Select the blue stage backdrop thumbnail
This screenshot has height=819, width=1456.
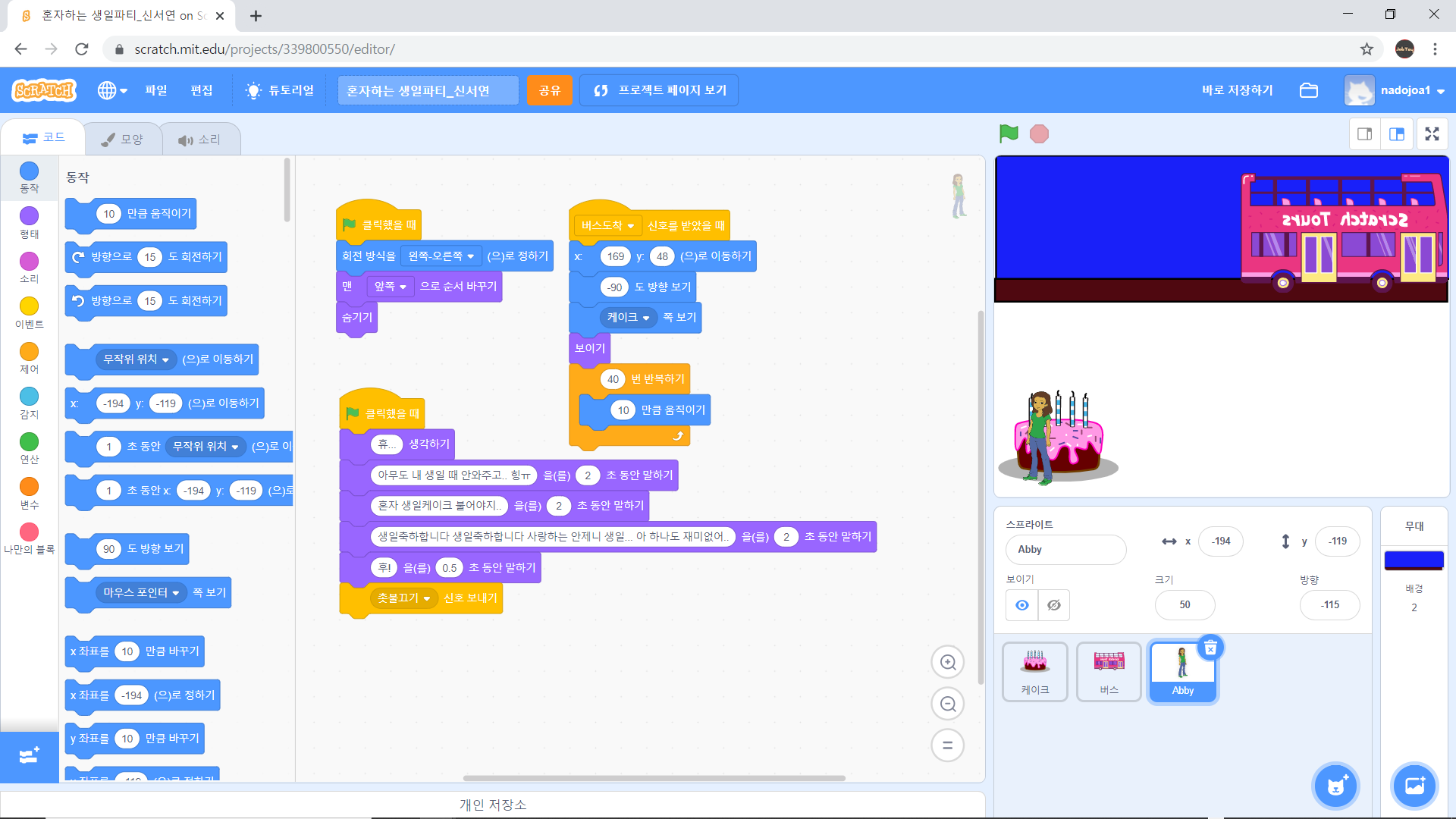tap(1414, 560)
